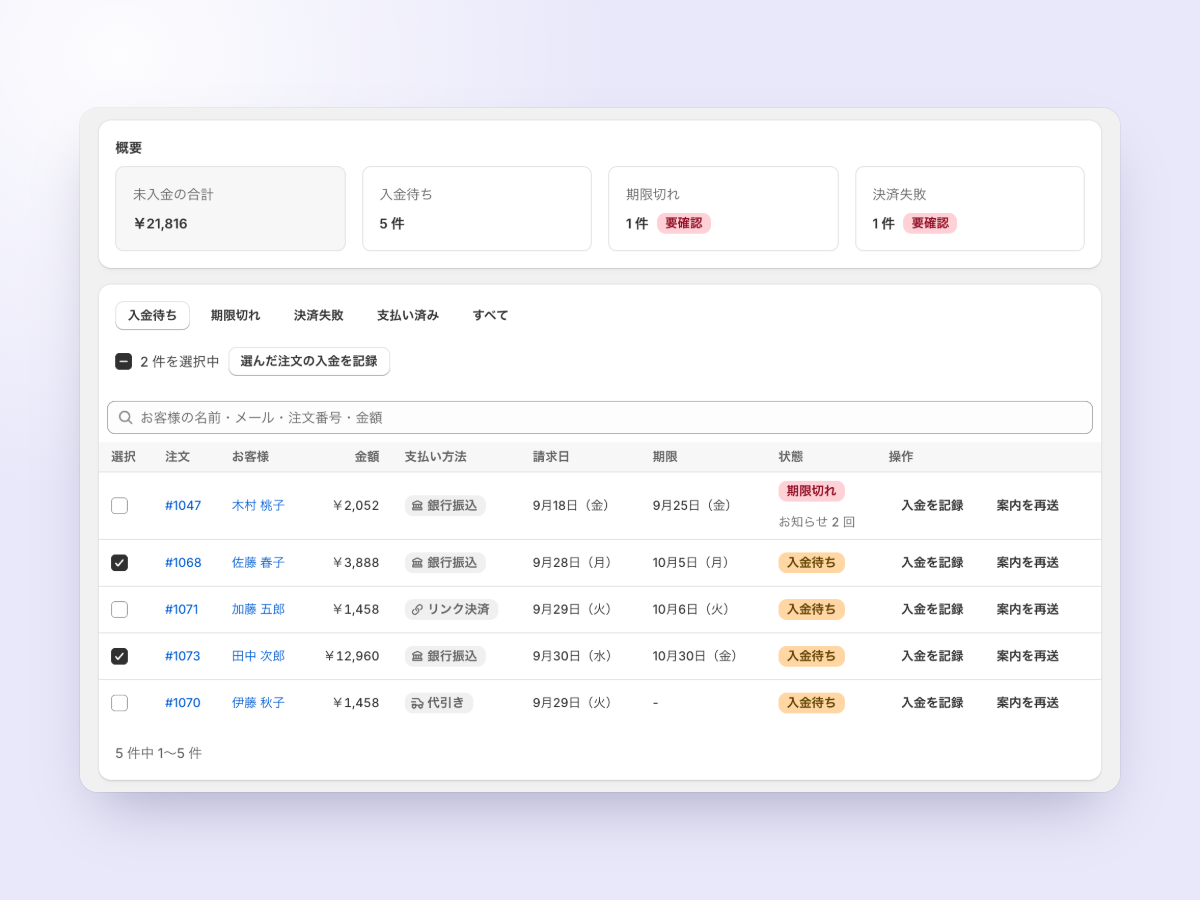
Task: Click the 金額 column header
Action: click(x=367, y=457)
